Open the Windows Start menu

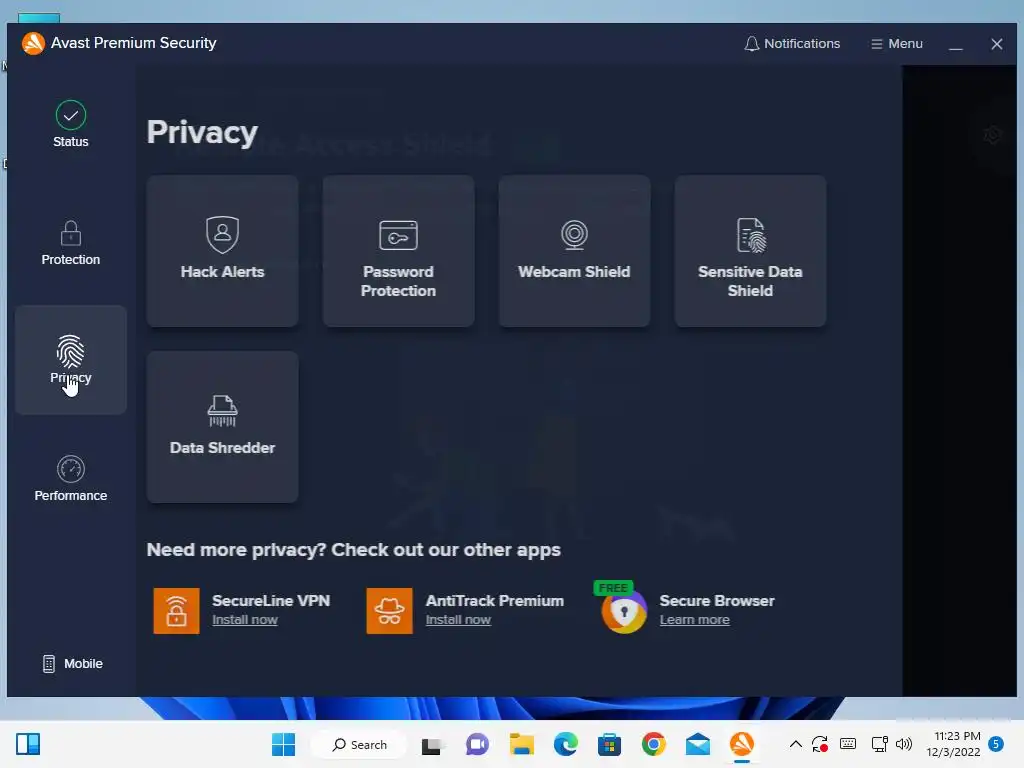[283, 744]
